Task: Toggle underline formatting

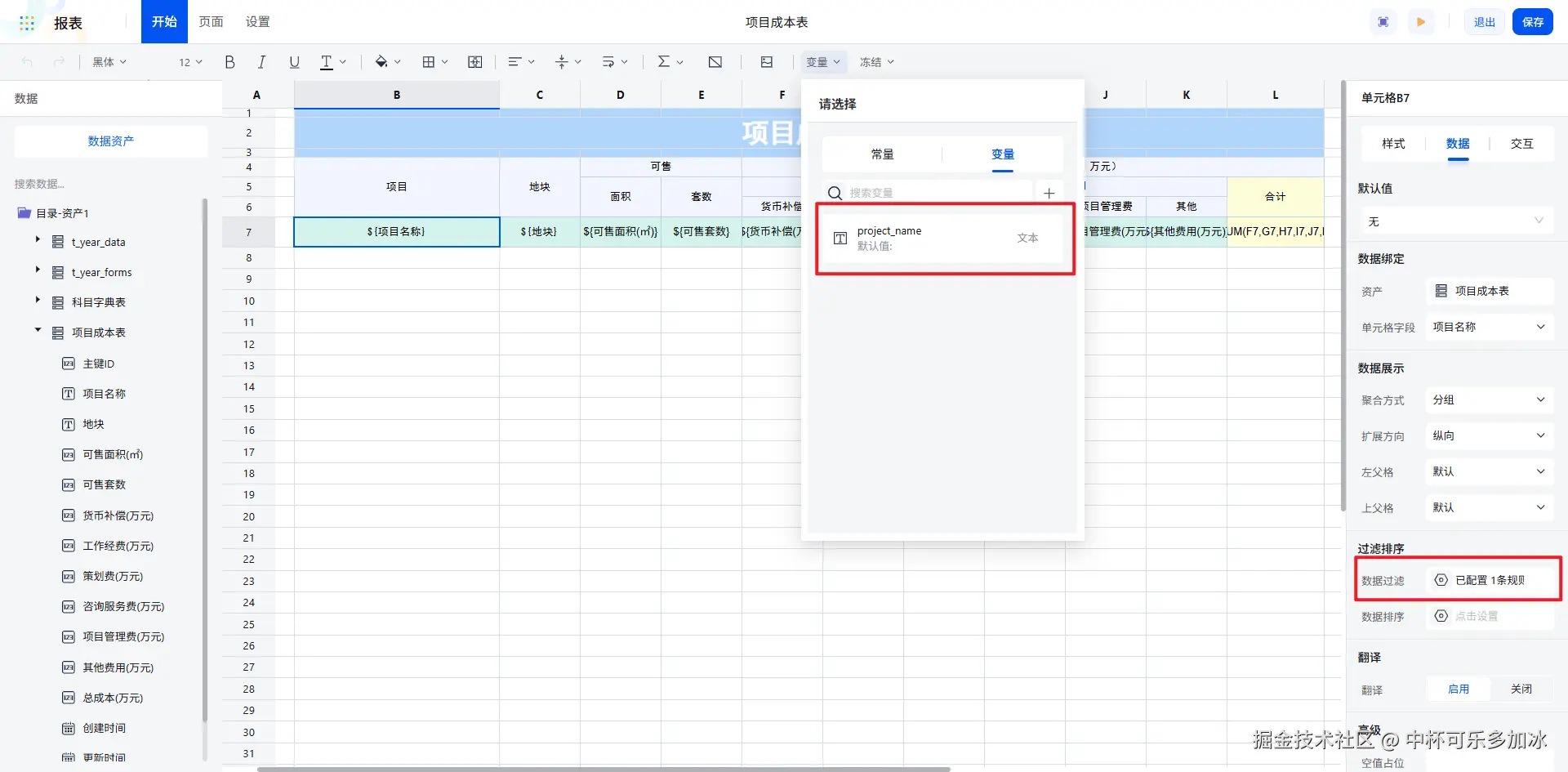Action: pyautogui.click(x=294, y=62)
